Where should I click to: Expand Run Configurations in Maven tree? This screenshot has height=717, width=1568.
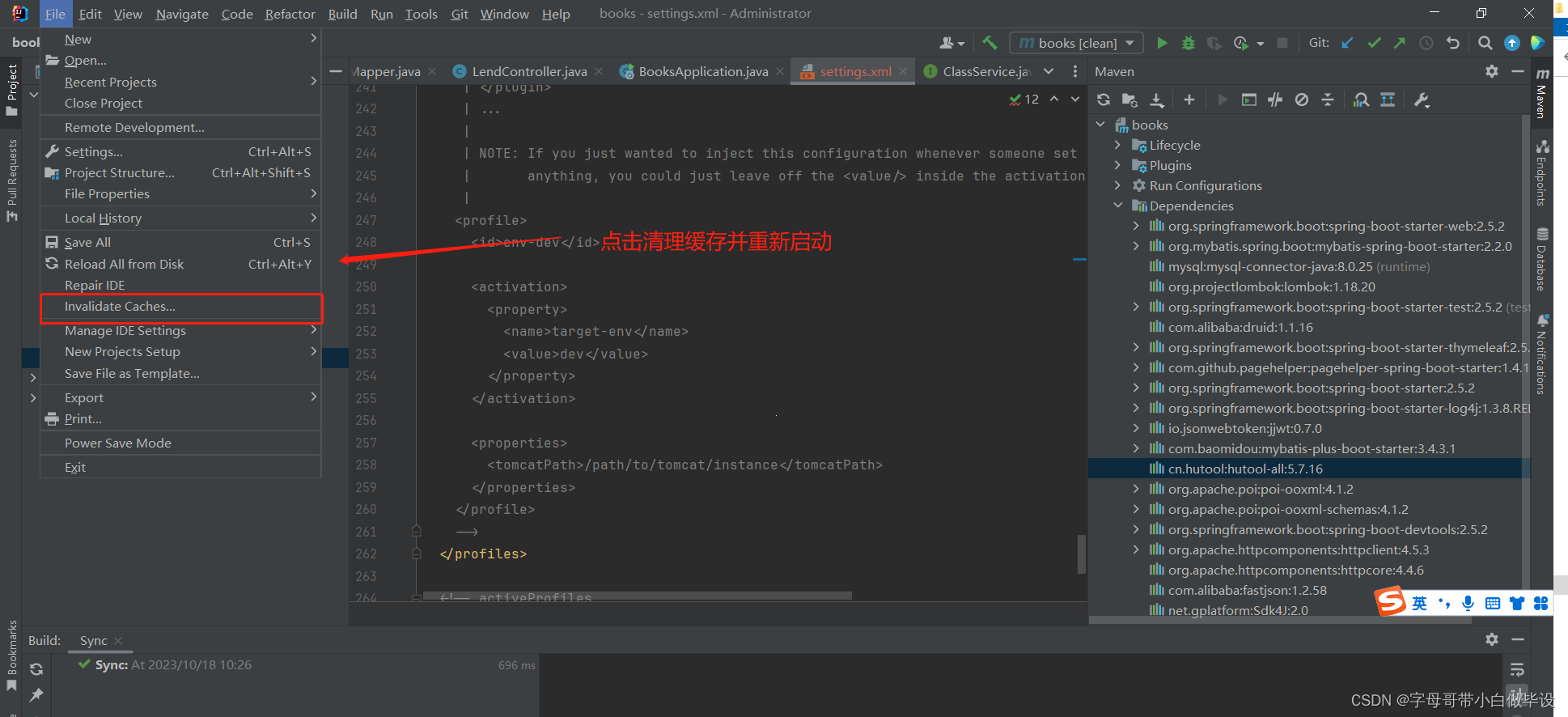[1117, 185]
